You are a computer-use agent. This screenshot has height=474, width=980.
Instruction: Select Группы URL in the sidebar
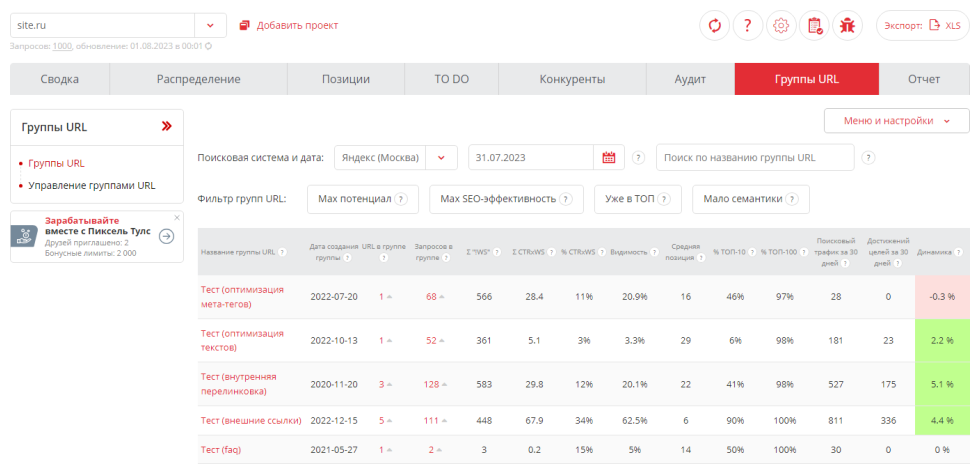point(56,163)
